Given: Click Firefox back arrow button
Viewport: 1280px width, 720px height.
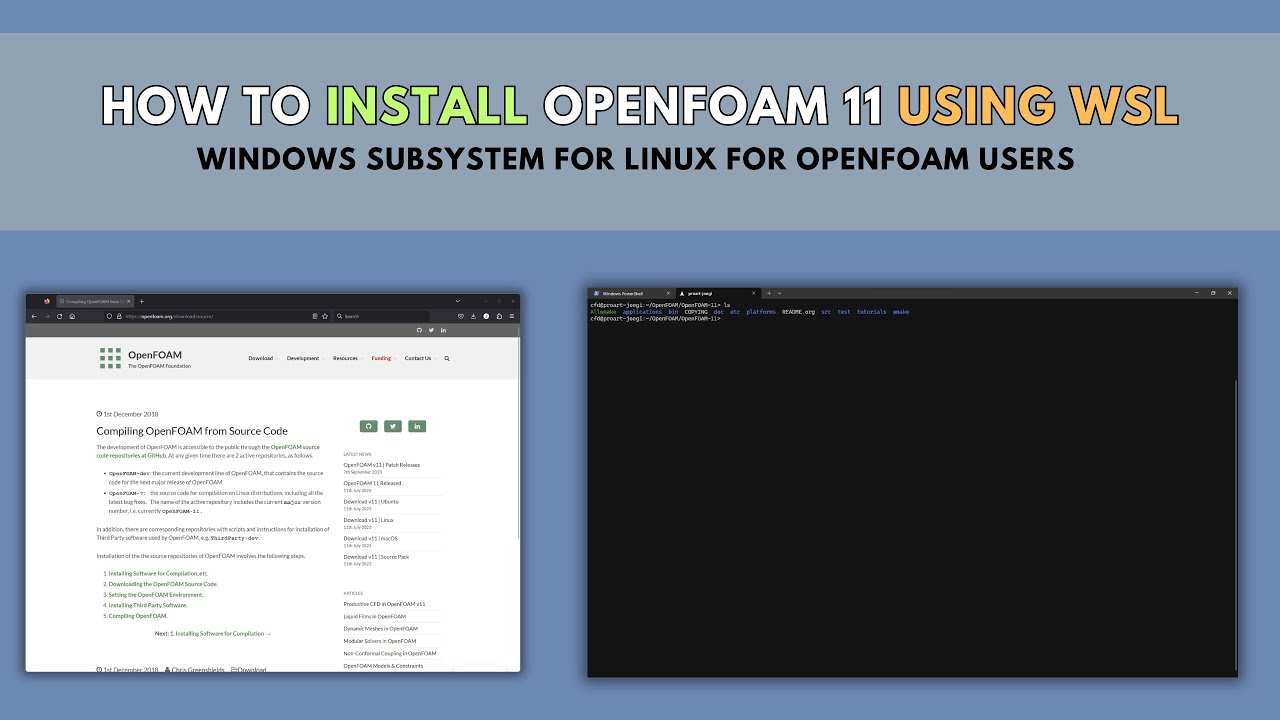Looking at the screenshot, I should (x=34, y=316).
